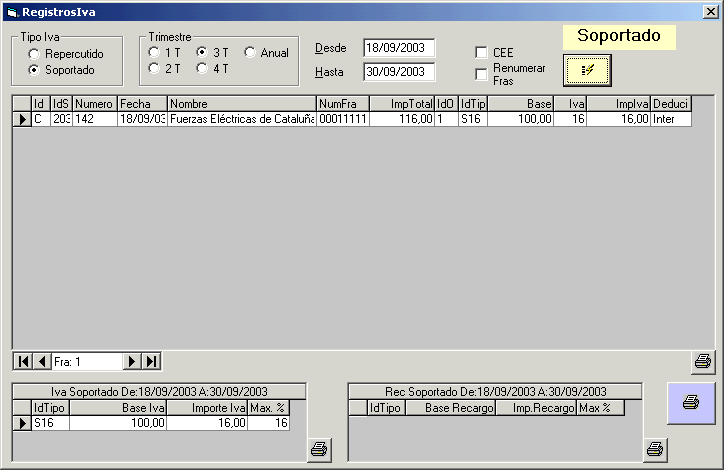Print the Iva Soportado summary table
The height and width of the screenshot is (470, 724).
coord(319,449)
